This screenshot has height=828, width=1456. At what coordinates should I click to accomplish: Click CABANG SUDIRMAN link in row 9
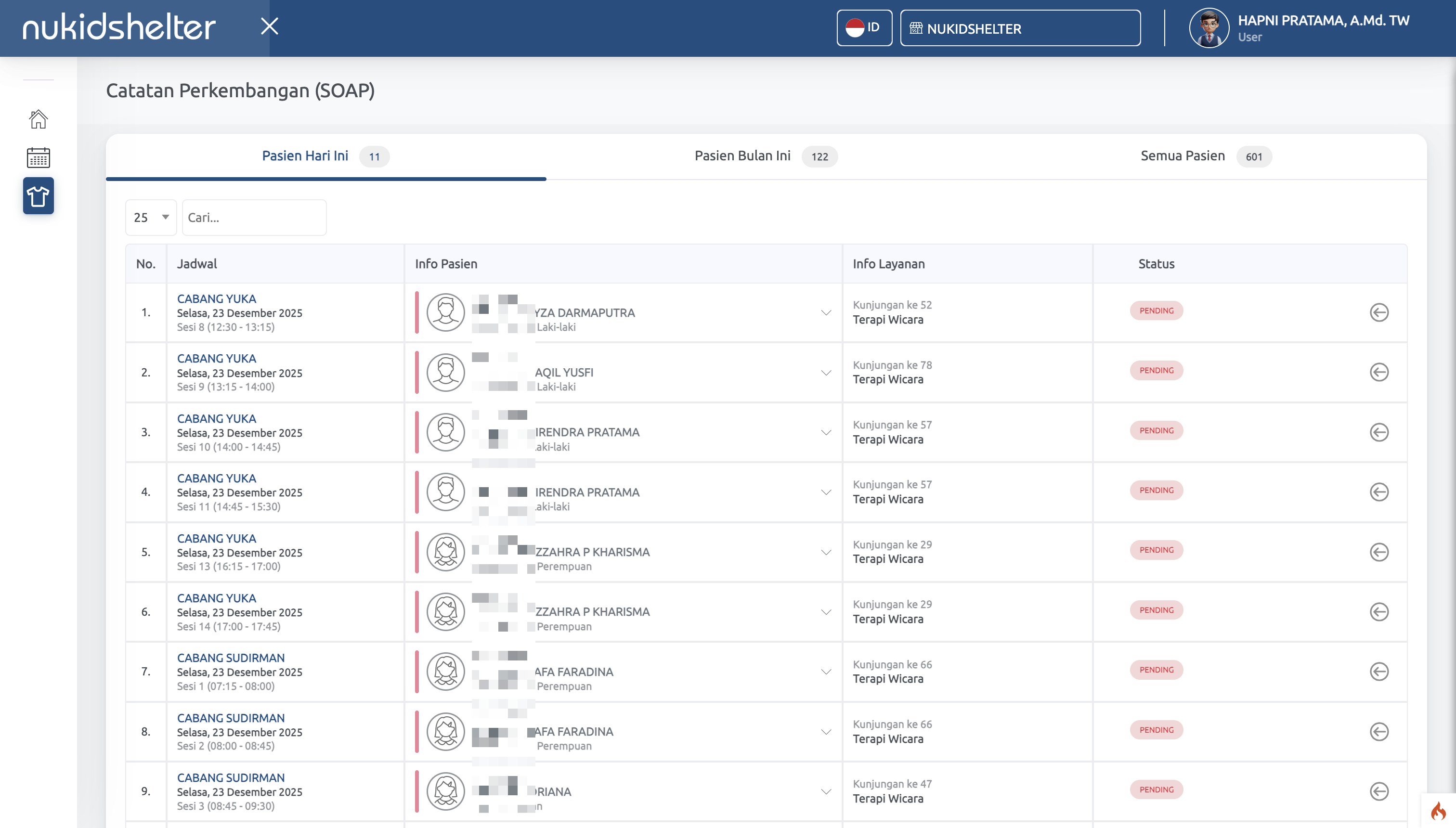coord(230,777)
